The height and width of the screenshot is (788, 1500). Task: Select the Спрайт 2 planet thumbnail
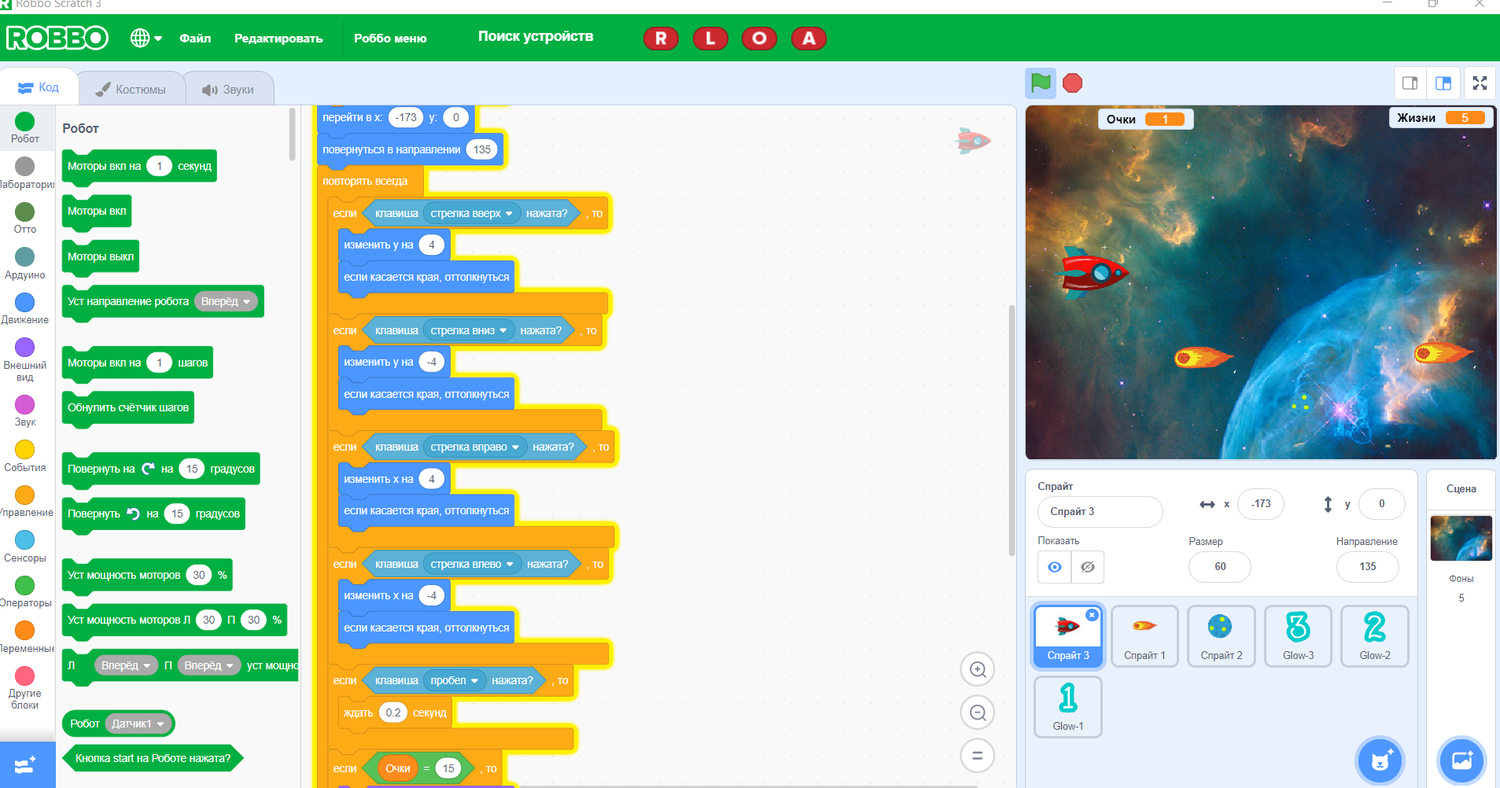coord(1221,636)
